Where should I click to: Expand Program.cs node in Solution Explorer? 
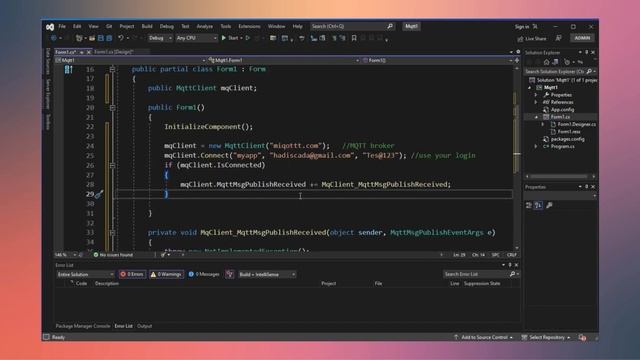(x=536, y=146)
